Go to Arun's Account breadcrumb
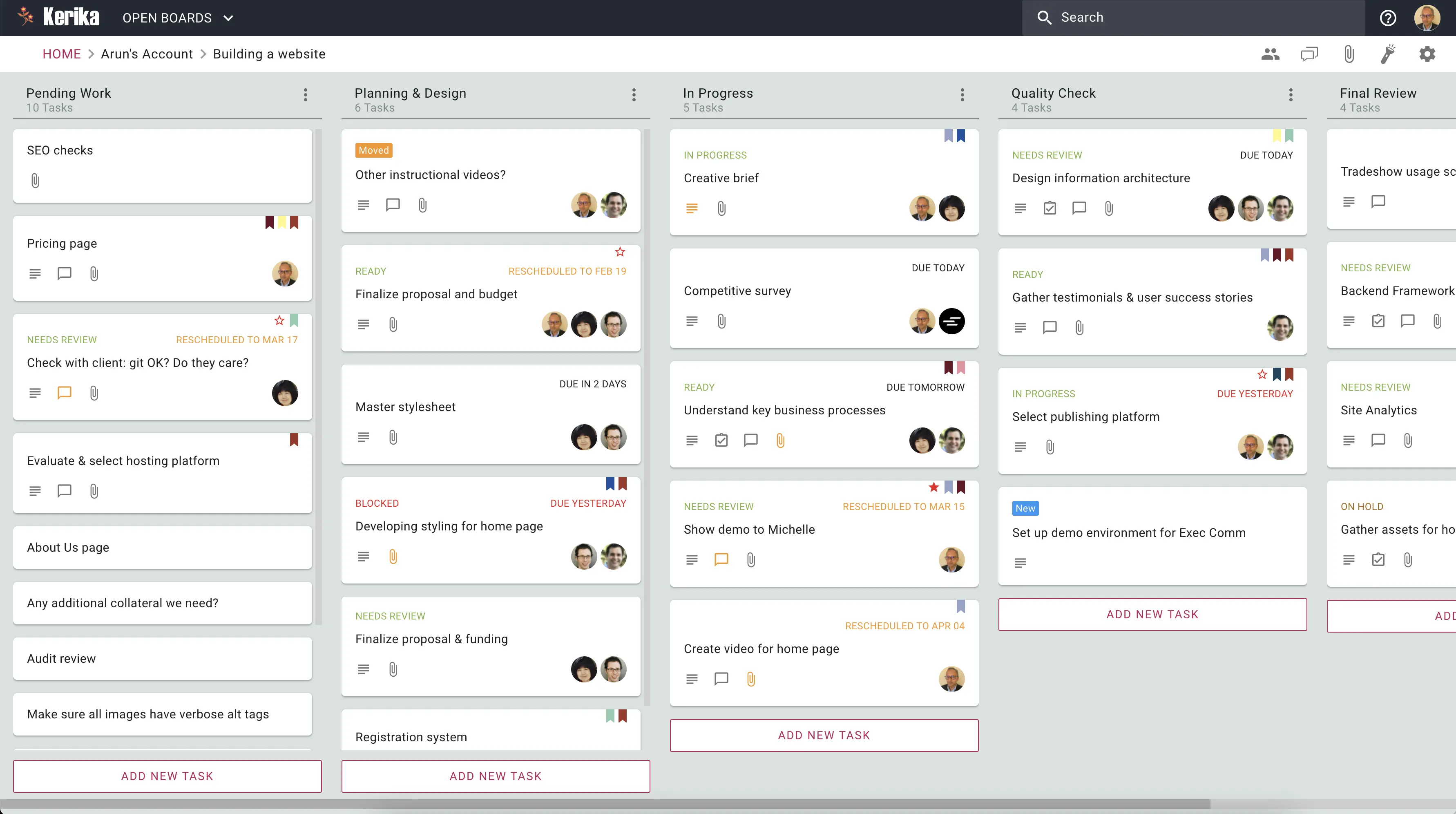 [x=147, y=54]
